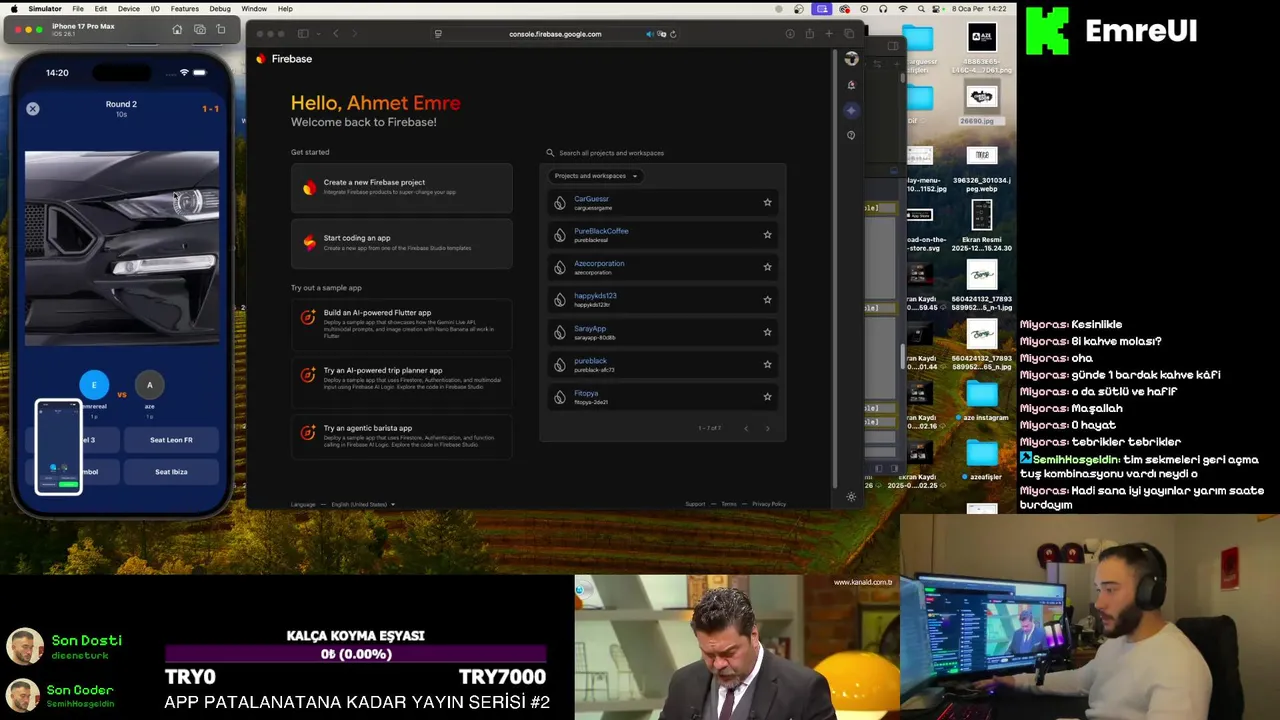Open the Simulator File menu

(x=77, y=9)
